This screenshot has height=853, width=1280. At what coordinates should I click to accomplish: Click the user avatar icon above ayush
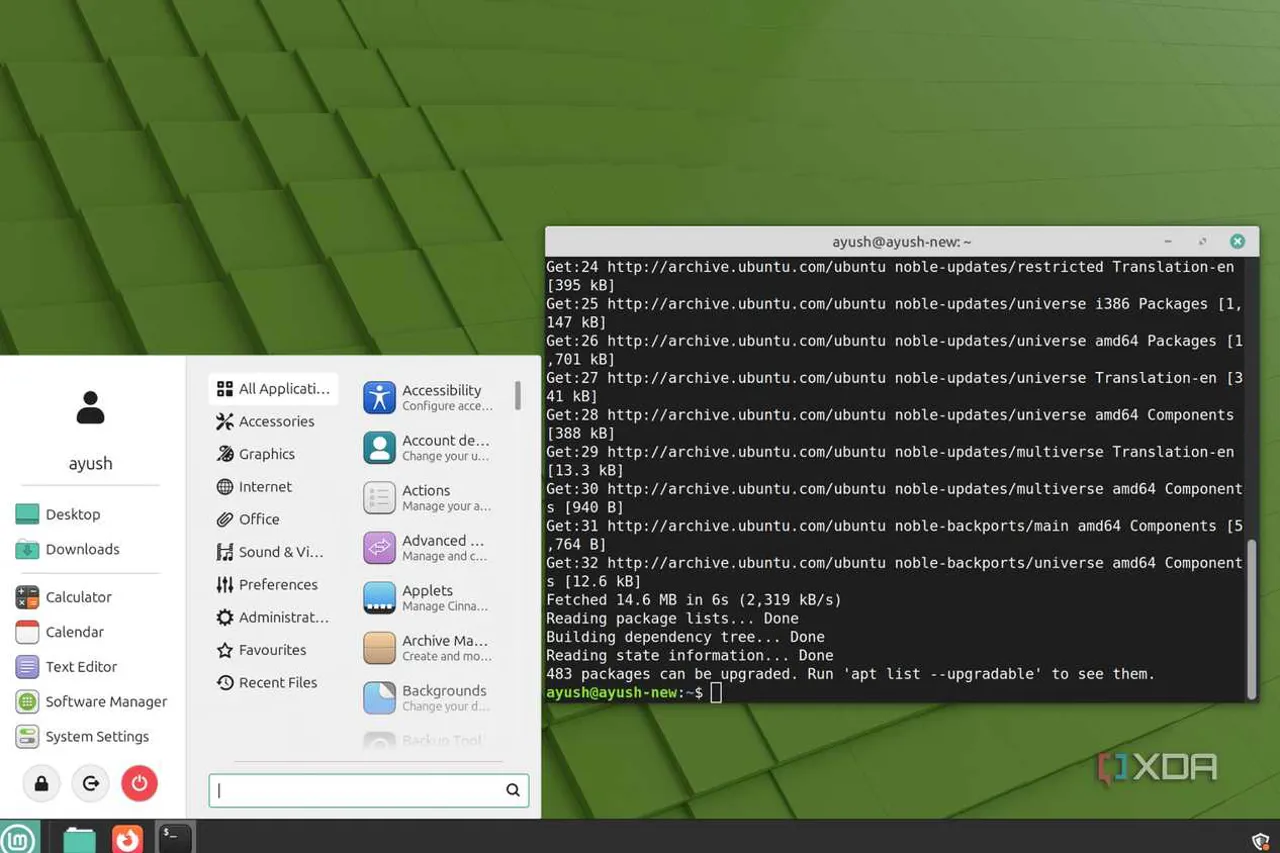point(90,407)
